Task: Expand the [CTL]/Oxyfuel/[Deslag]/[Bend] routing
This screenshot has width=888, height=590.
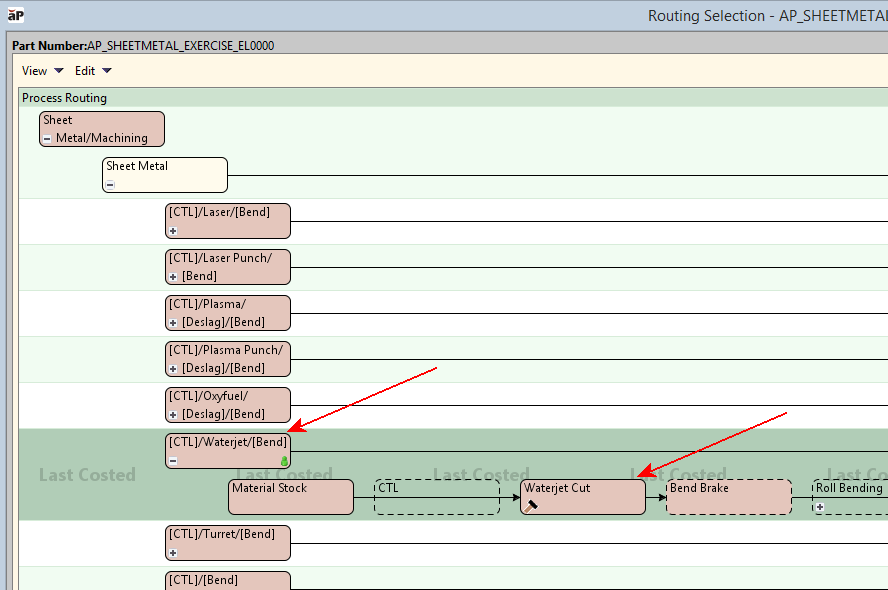Action: coord(173,415)
